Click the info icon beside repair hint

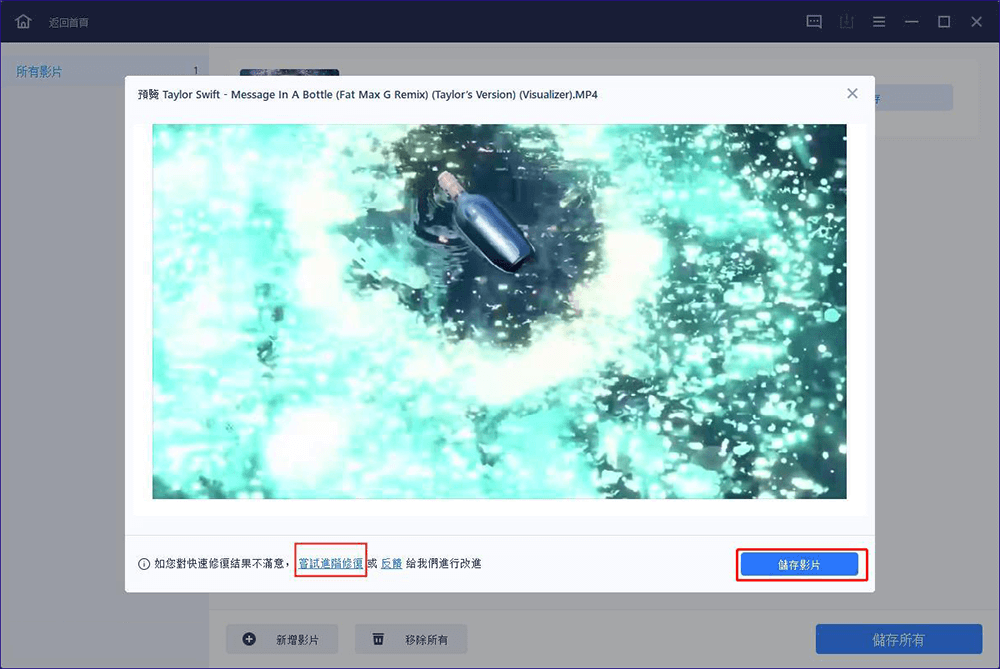coord(144,564)
